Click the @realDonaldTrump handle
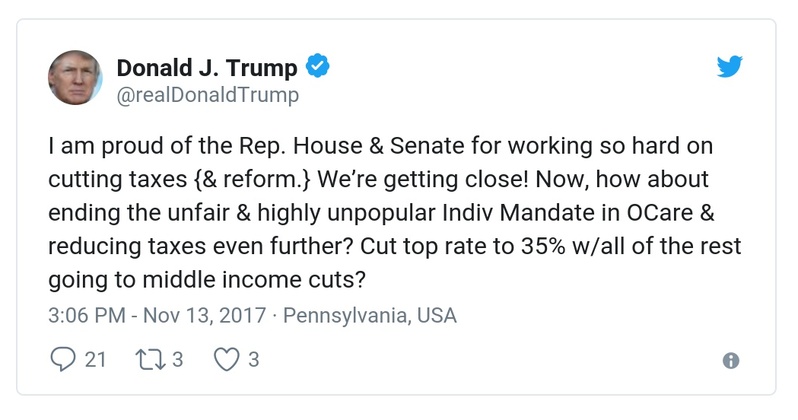 point(207,95)
